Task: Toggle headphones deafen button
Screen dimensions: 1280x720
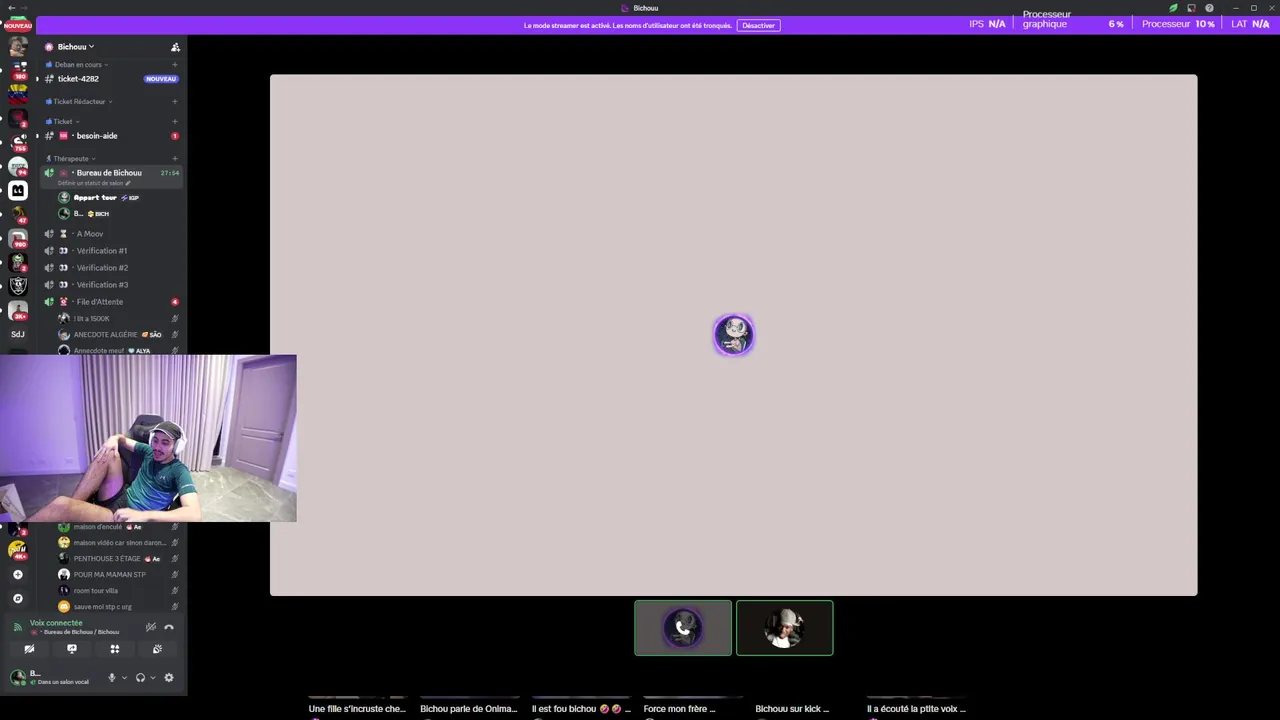Action: click(x=140, y=678)
